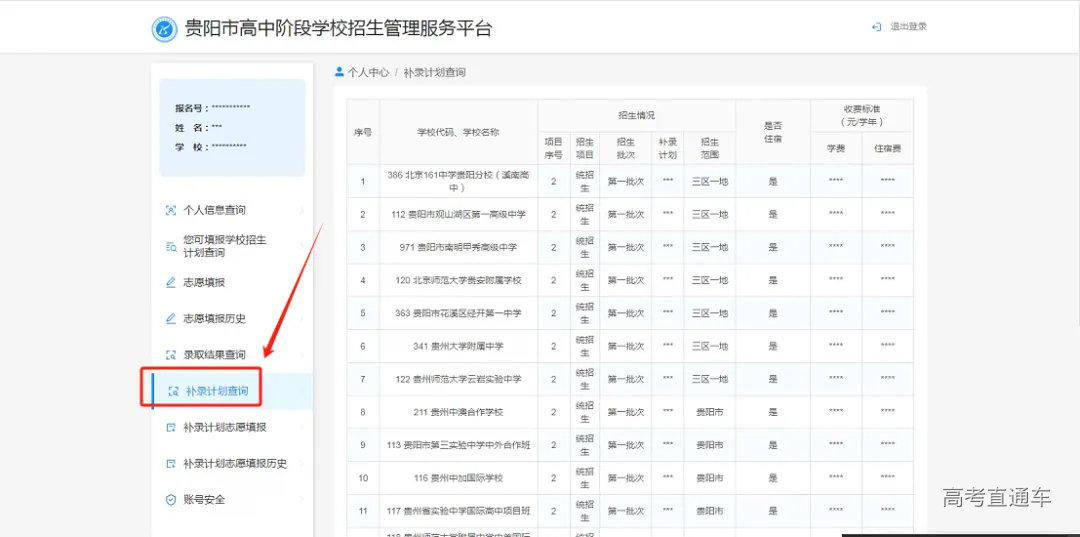Click 序号 column header
The height and width of the screenshot is (537, 1080).
click(363, 132)
